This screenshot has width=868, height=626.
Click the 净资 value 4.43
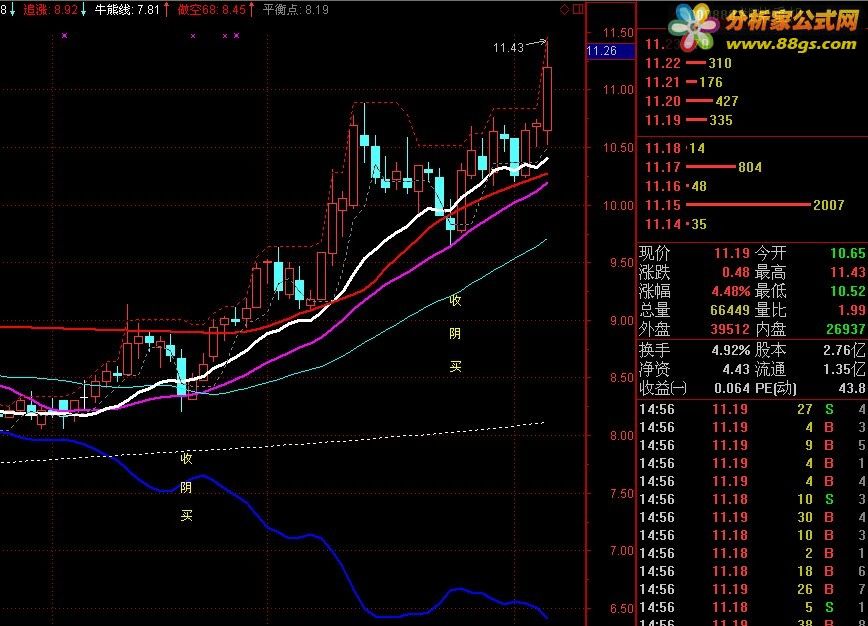pos(736,370)
